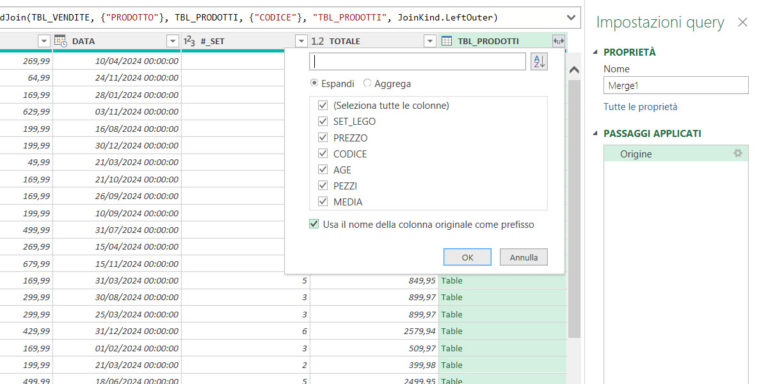
Task: Expand the formula bar dropdown arrow
Action: click(x=571, y=18)
